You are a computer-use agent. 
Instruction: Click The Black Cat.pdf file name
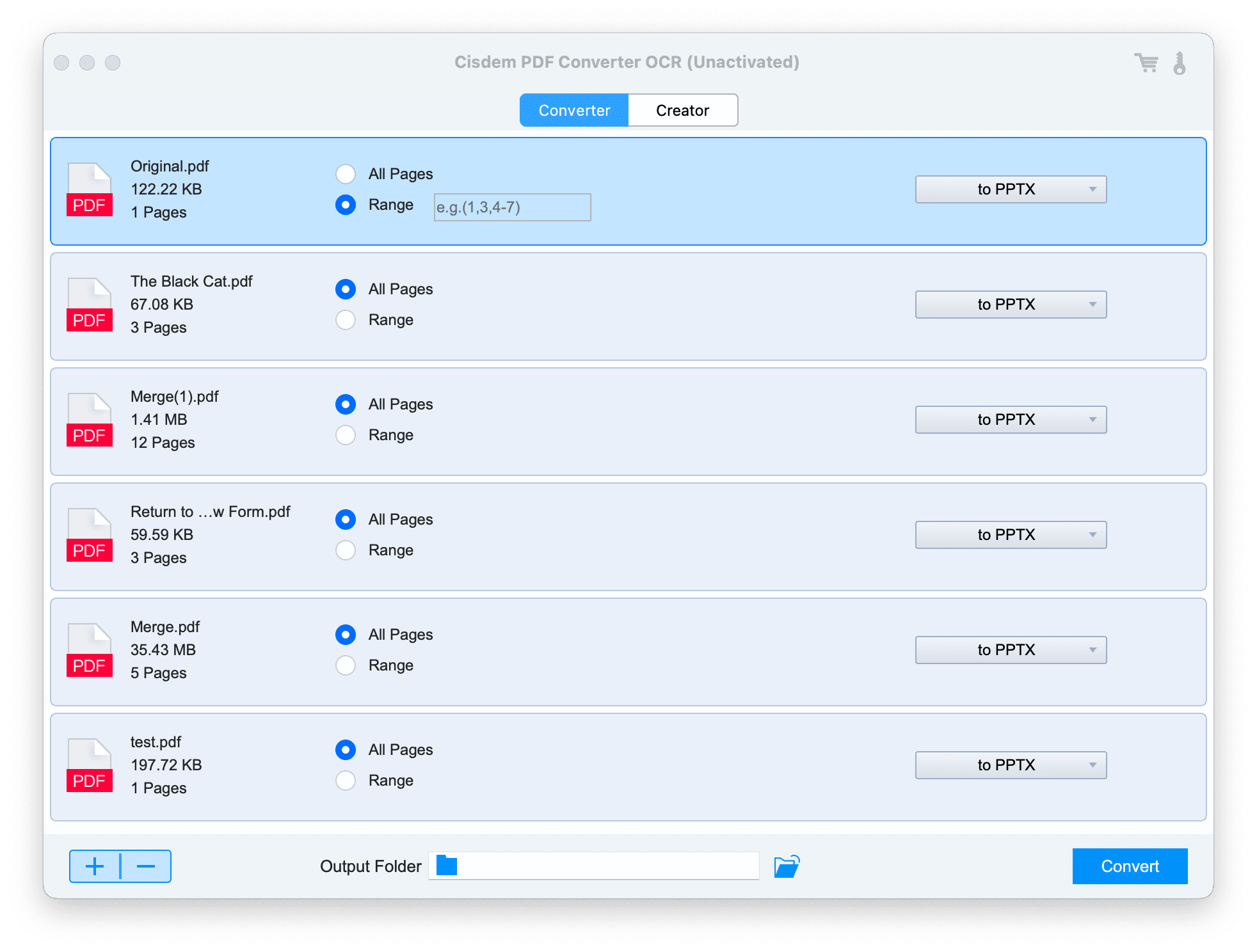click(x=191, y=282)
